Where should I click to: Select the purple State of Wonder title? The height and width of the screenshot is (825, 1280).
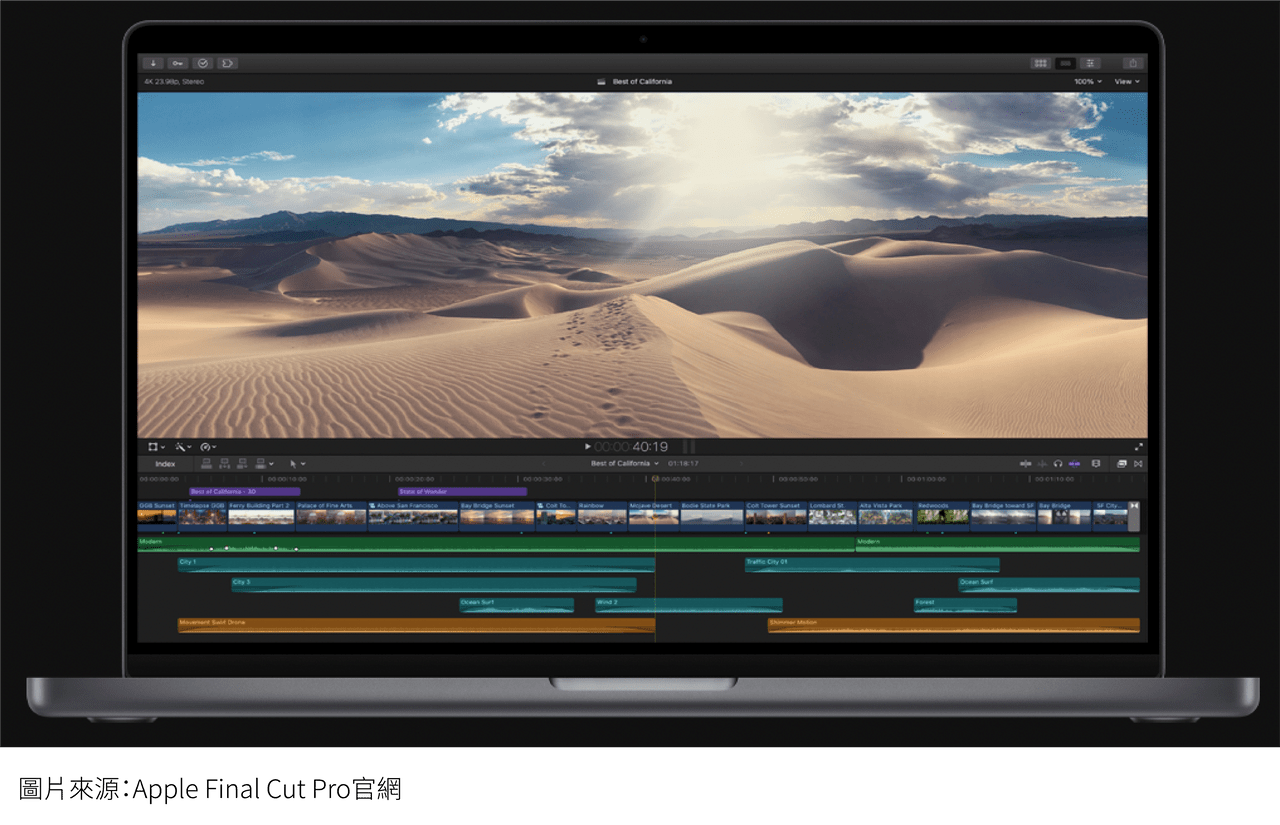point(462,492)
